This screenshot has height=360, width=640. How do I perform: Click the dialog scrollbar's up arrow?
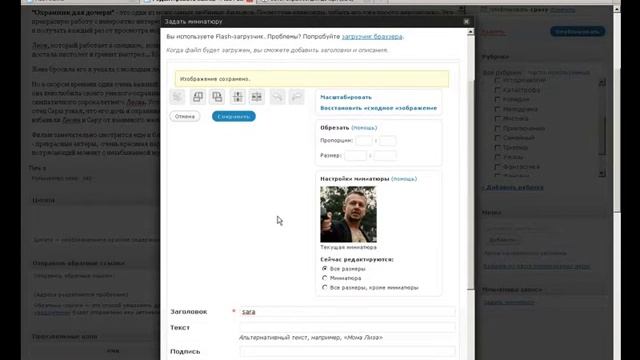point(471,31)
